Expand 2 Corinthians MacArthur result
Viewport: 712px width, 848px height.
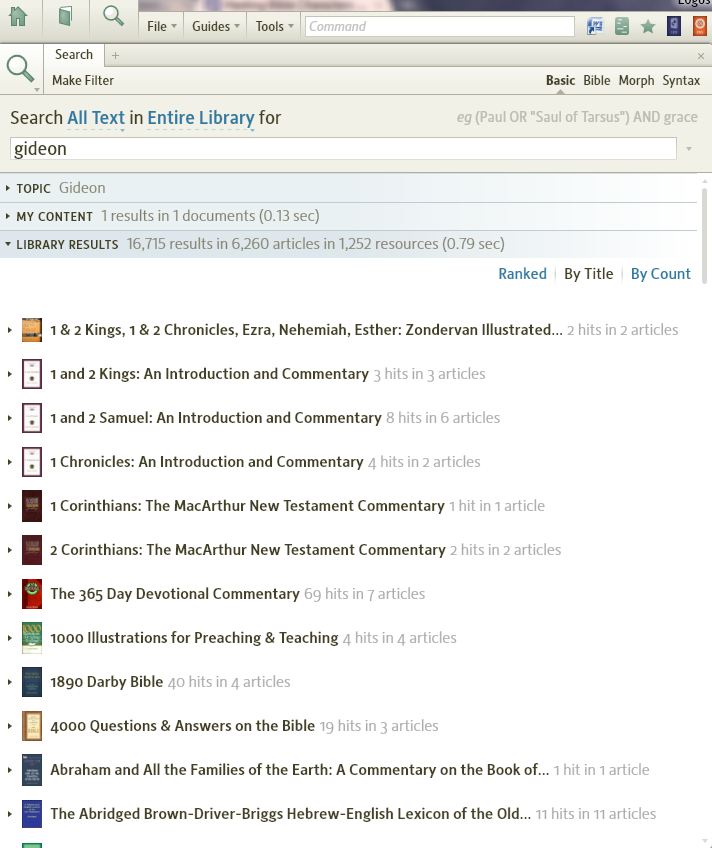click(9, 550)
